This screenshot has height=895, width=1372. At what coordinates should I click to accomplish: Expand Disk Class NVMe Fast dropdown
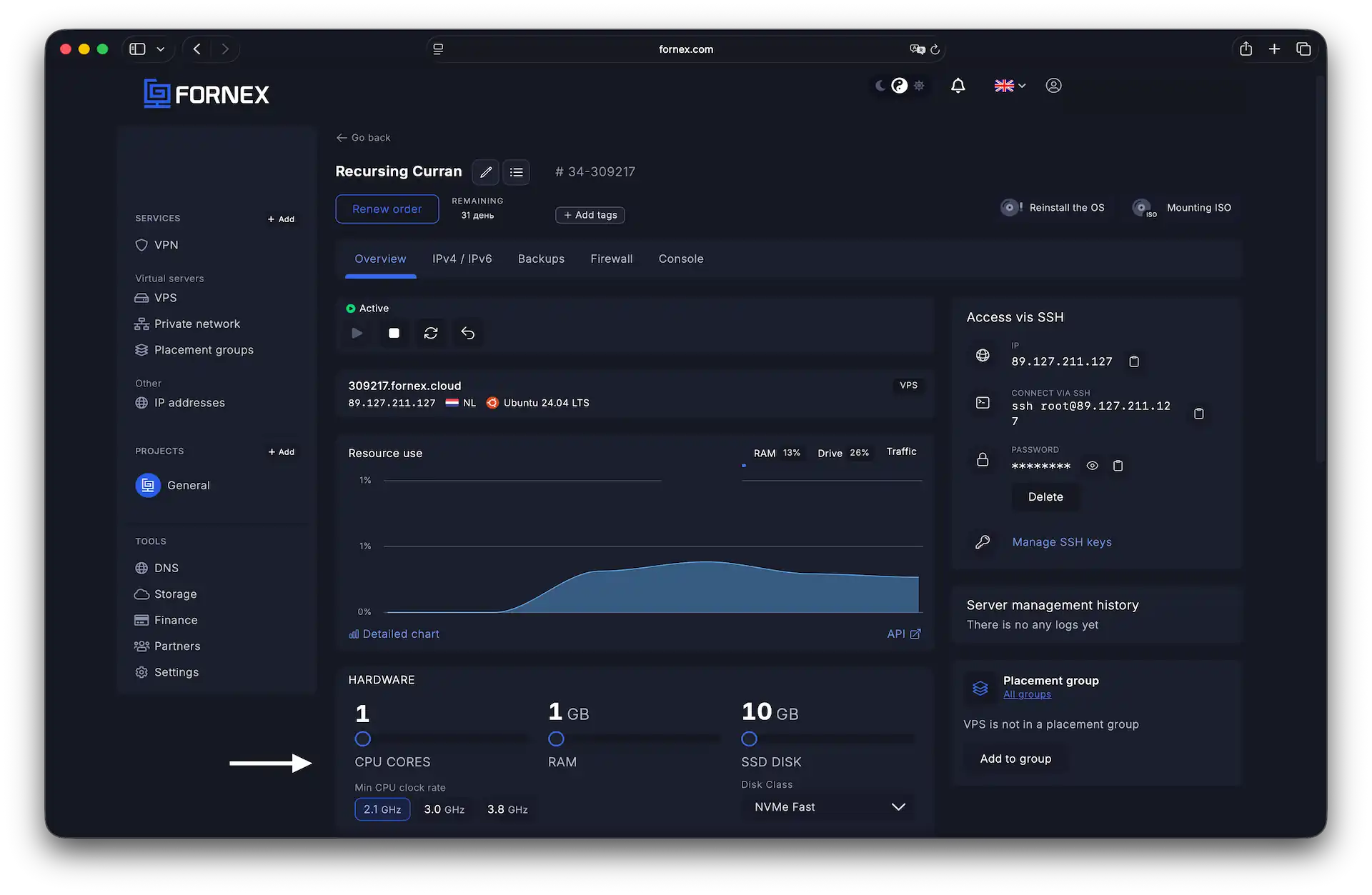829,807
